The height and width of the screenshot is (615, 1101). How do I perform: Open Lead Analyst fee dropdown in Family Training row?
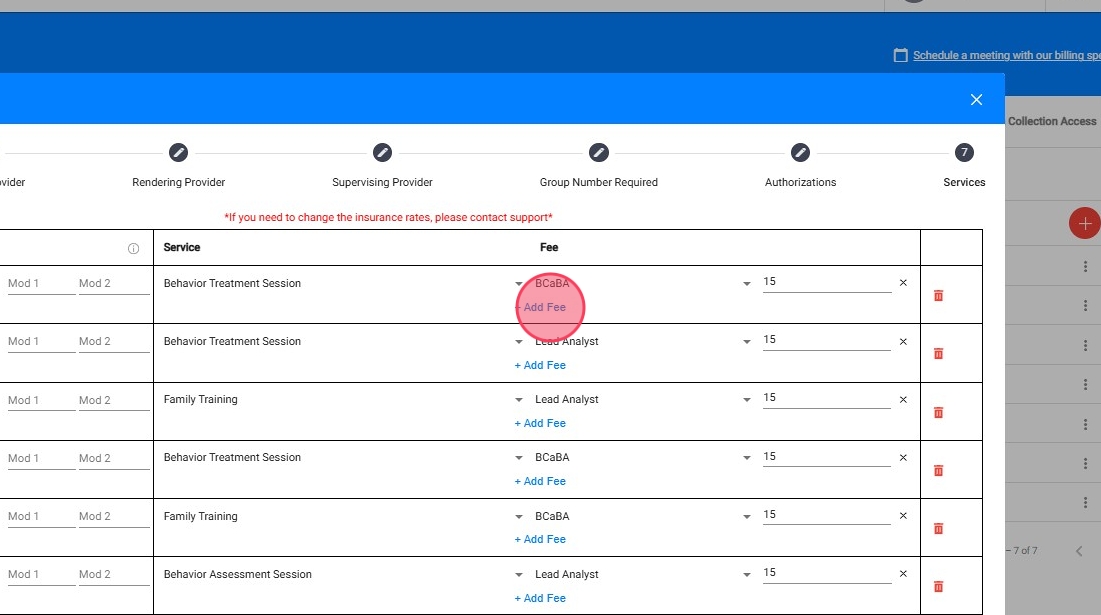[746, 400]
